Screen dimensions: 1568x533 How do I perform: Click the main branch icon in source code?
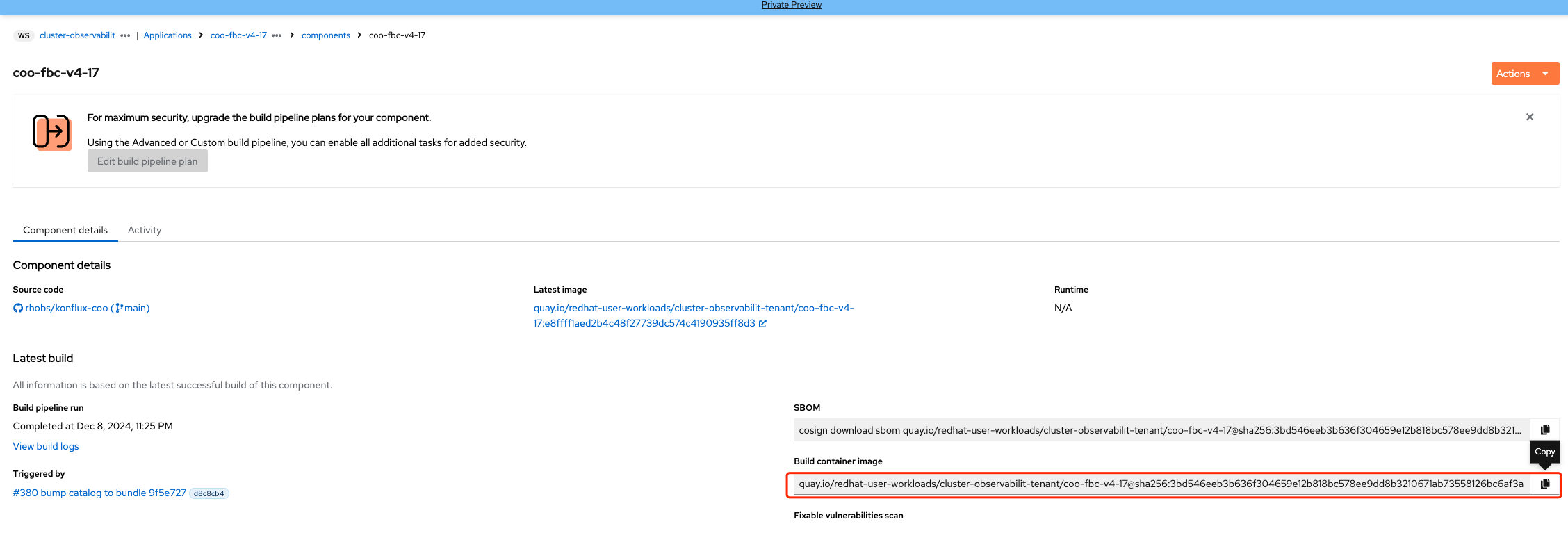(120, 308)
